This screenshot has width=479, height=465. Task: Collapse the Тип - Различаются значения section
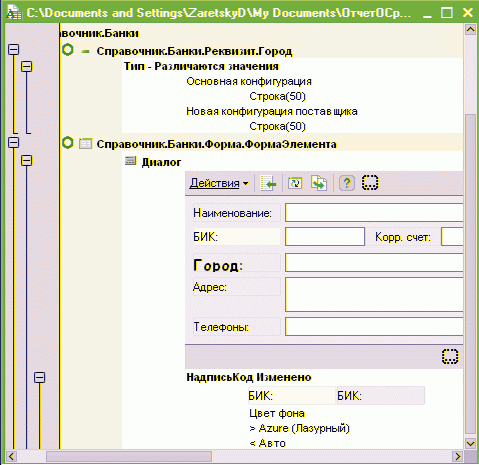(27, 66)
